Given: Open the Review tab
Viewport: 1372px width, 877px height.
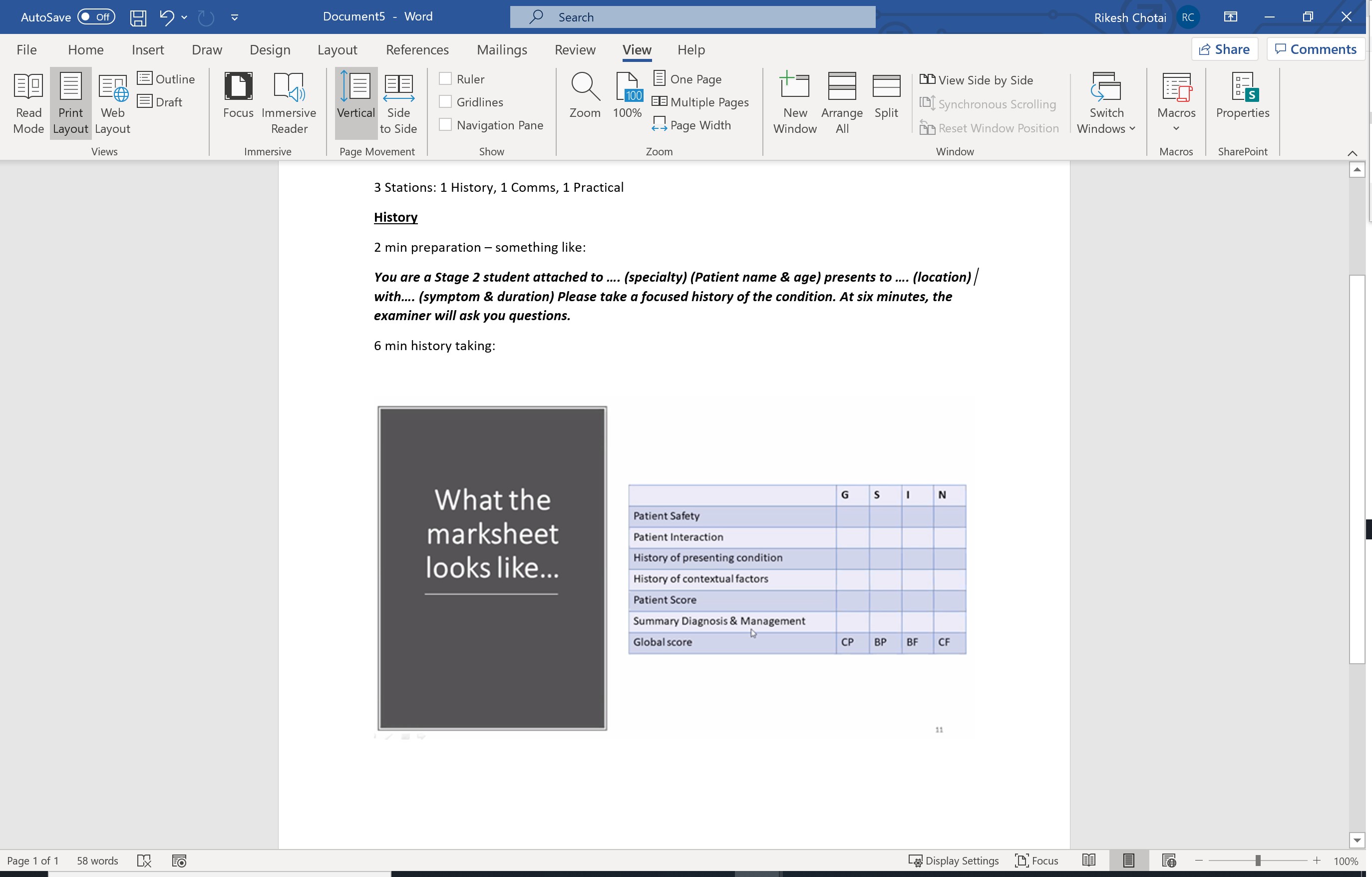Looking at the screenshot, I should pos(575,49).
